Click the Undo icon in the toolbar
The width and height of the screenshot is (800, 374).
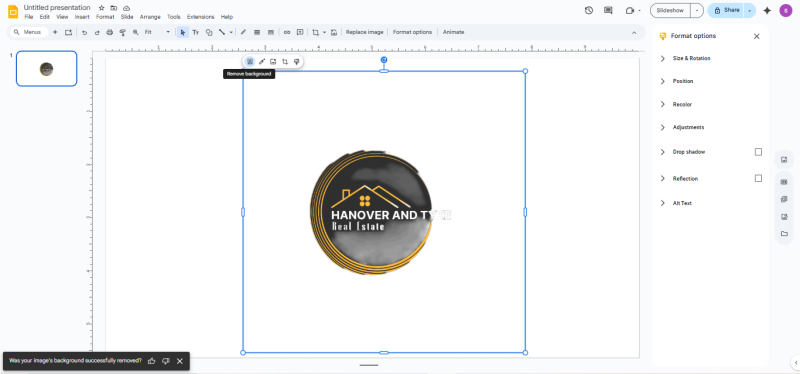tap(85, 32)
